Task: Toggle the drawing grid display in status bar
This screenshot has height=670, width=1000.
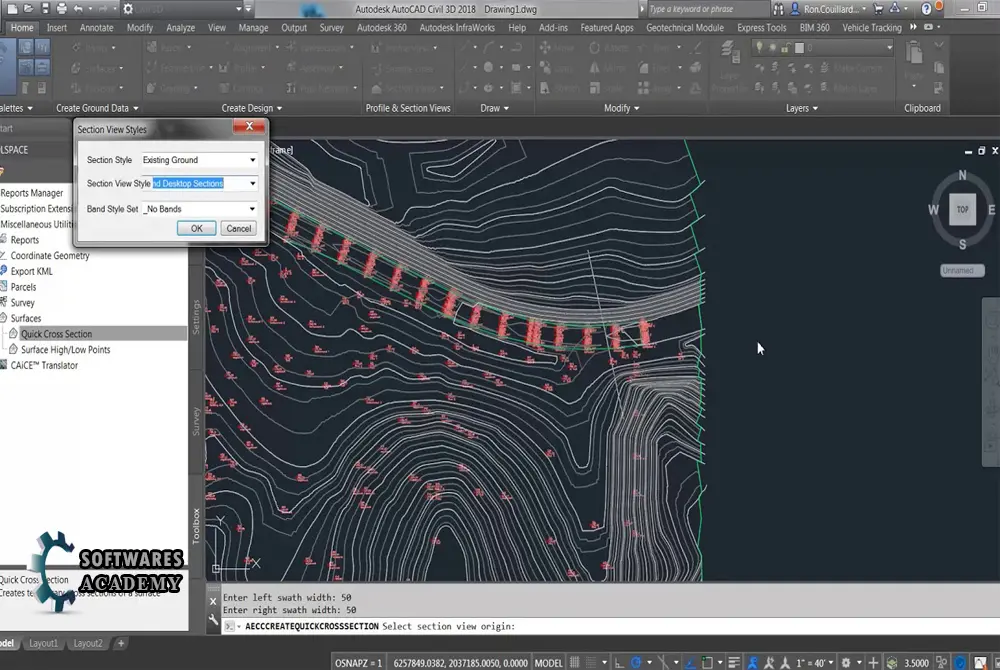Action: point(575,663)
